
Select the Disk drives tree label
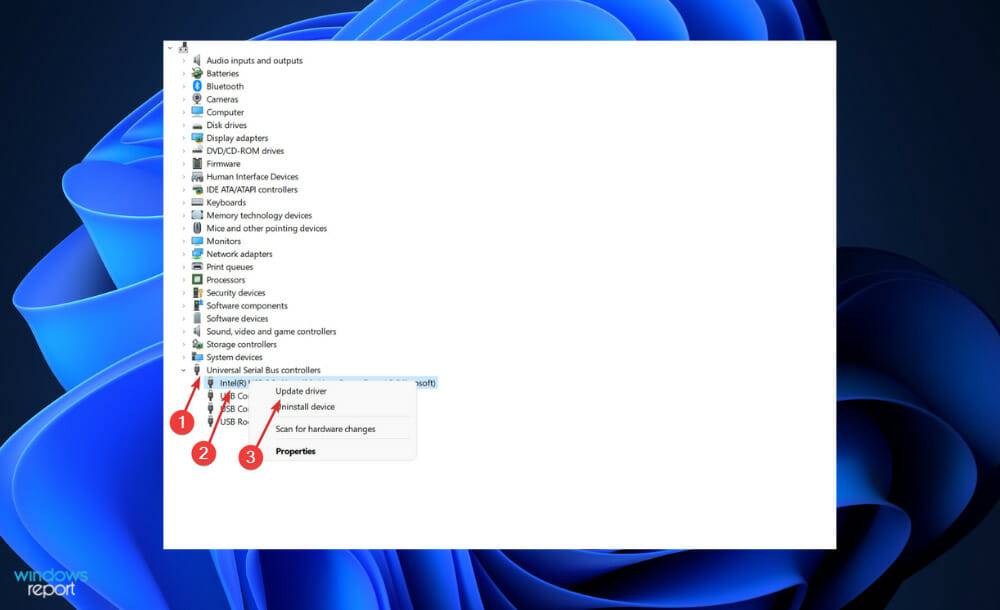coord(226,125)
